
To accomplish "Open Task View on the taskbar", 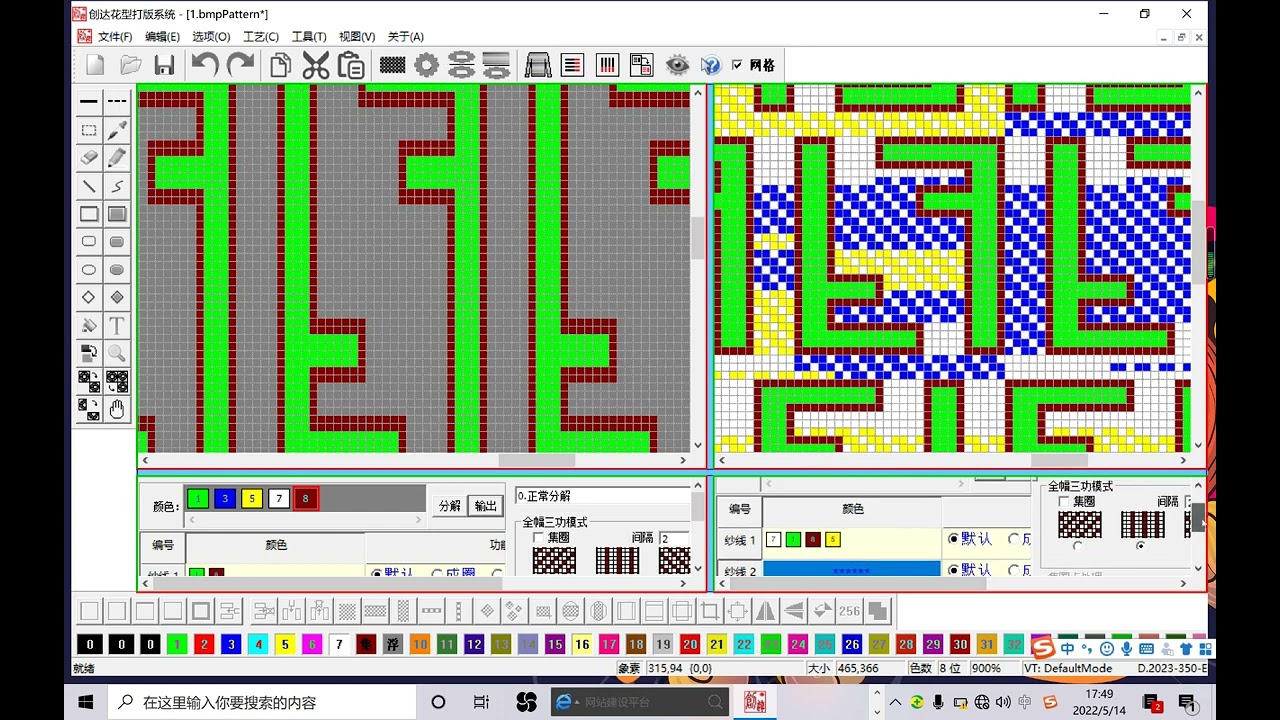I will [x=481, y=702].
